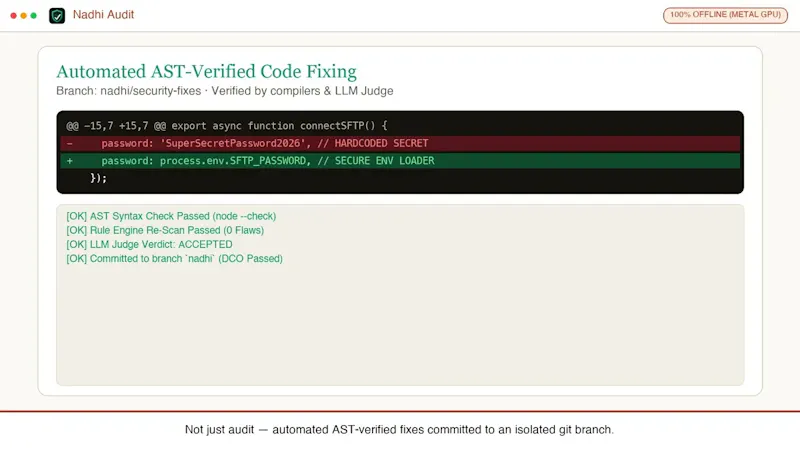800x450 pixels.
Task: Select the removed HARDCODED SECRET line
Action: pyautogui.click(x=400, y=143)
